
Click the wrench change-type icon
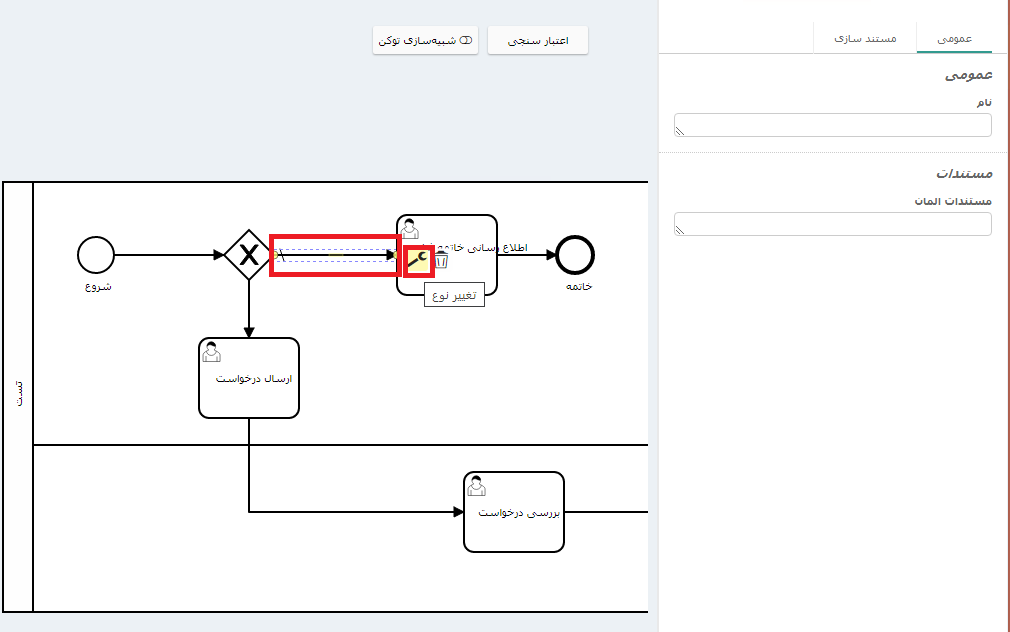pos(418,260)
